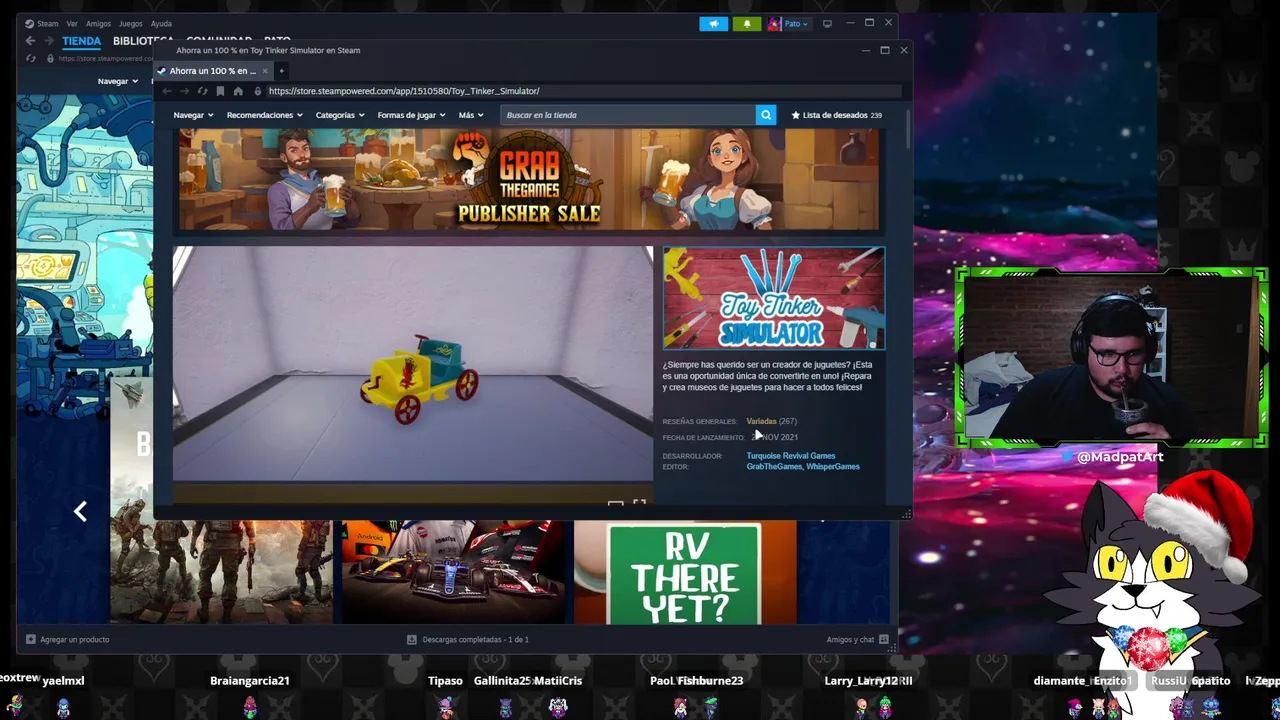This screenshot has width=1280, height=720.
Task: Switch to the TIENDA tab in main Steam window
Action: coord(81,41)
